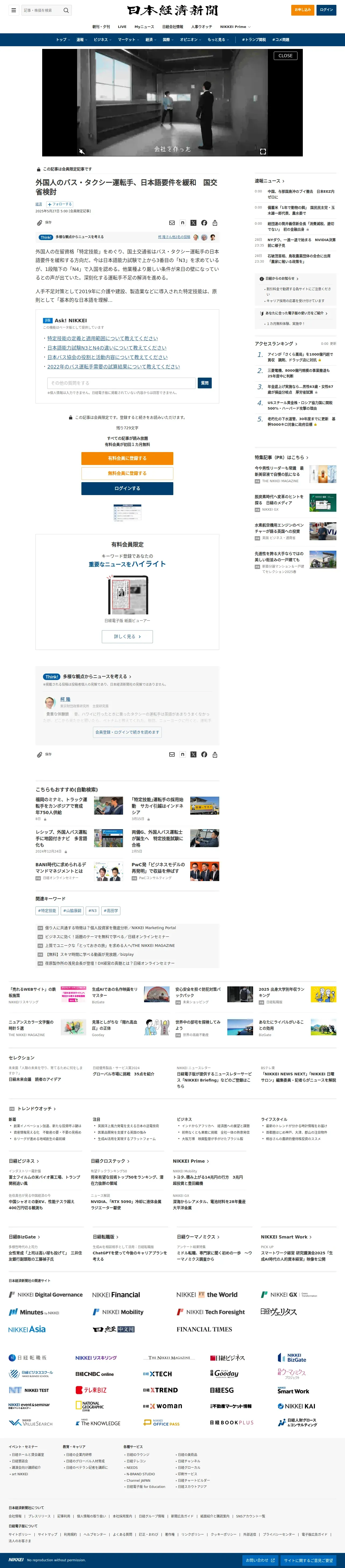Open the 日経会社情報 header tab

[173, 27]
